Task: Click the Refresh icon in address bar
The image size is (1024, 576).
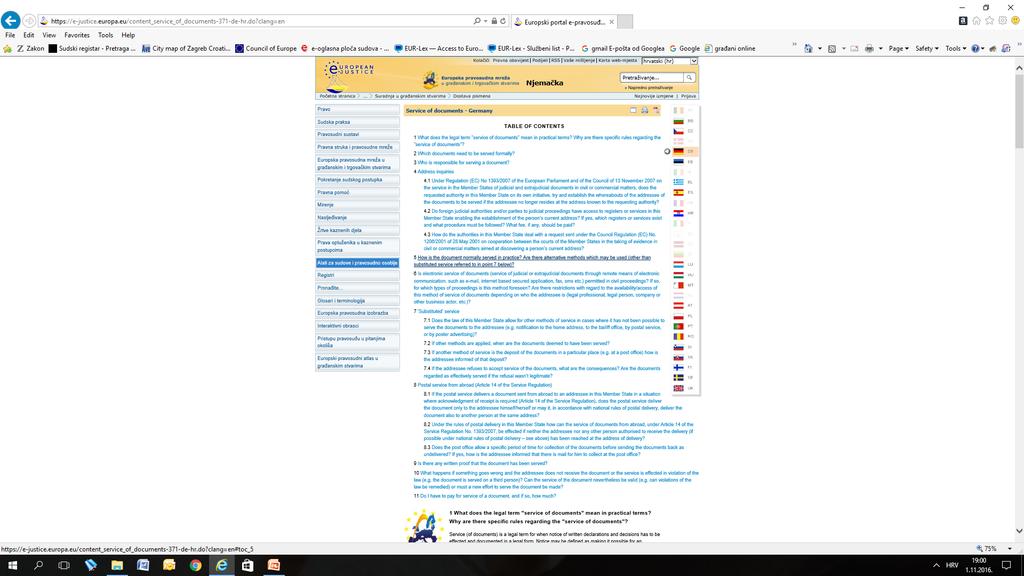Action: point(503,21)
